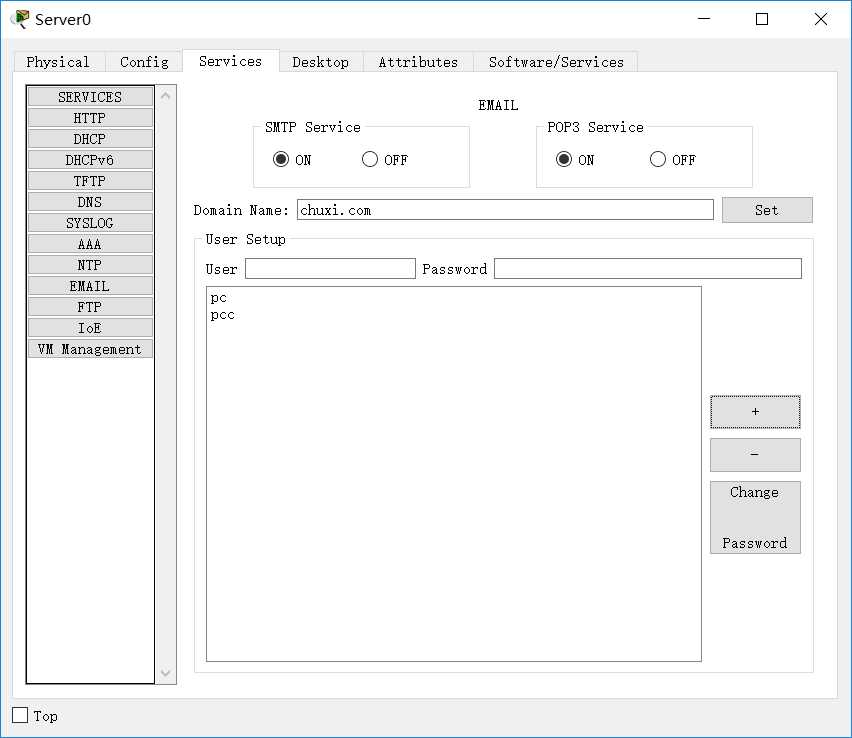
Task: Click the Change Password button
Action: tap(755, 517)
